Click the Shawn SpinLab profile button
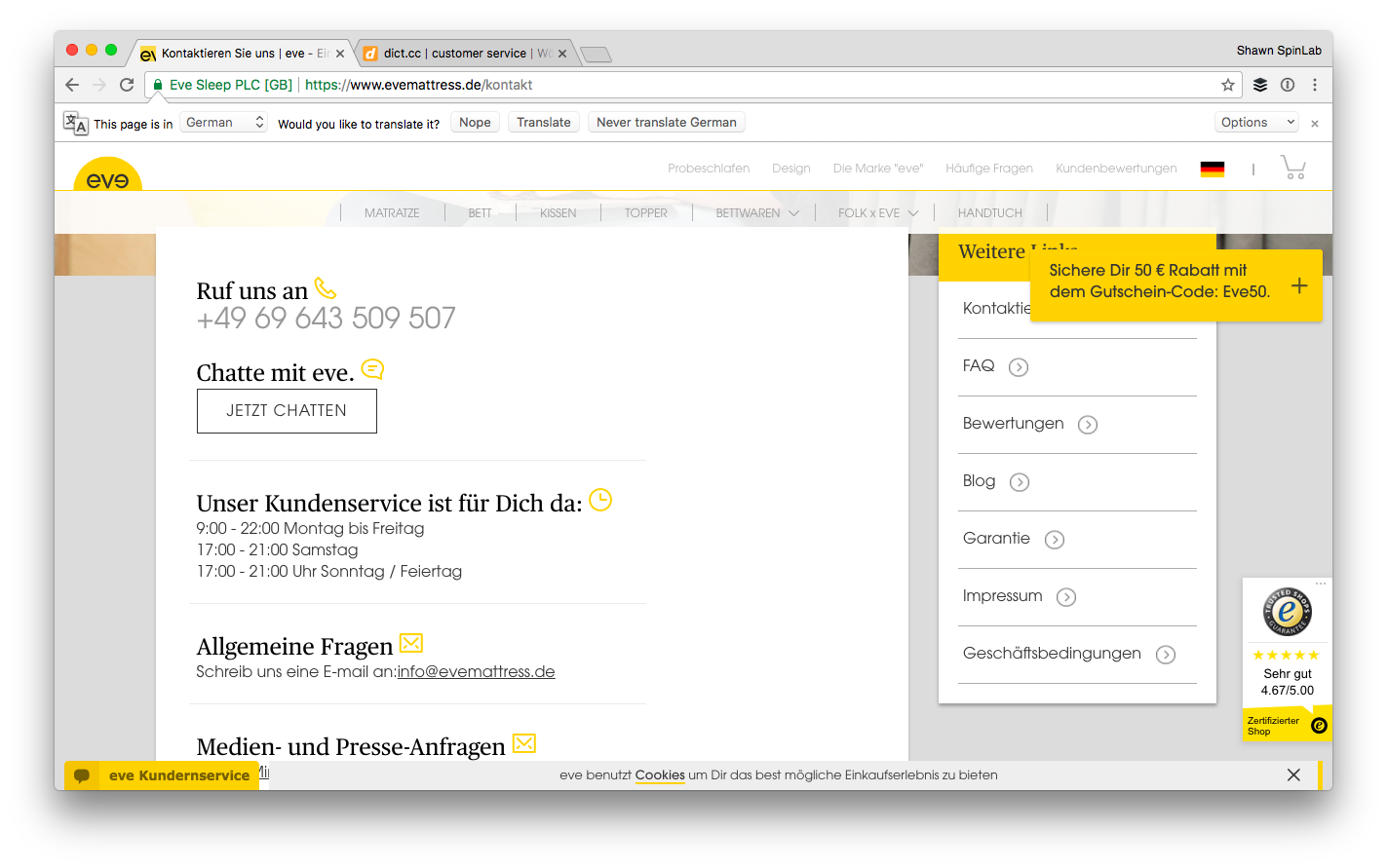 pyautogui.click(x=1279, y=51)
